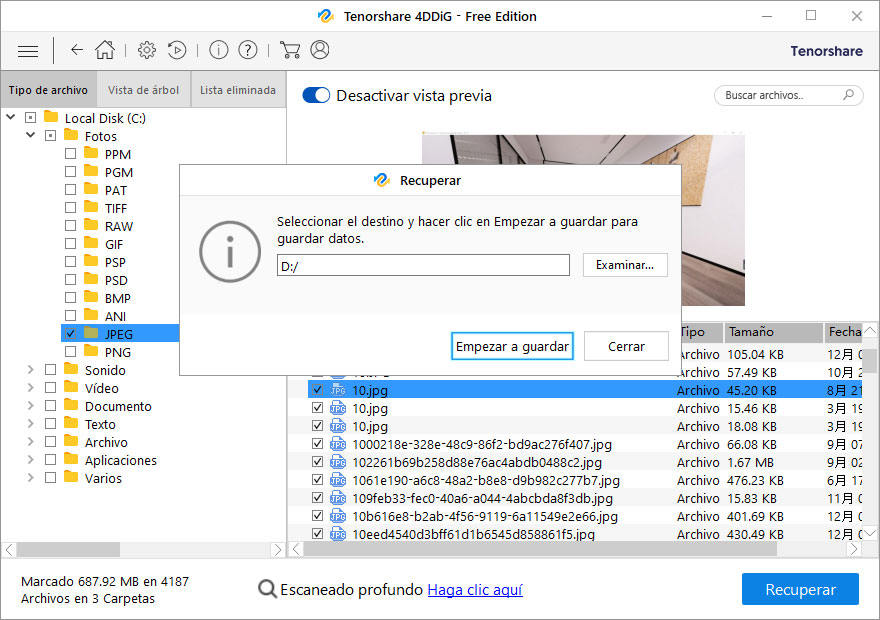The height and width of the screenshot is (620, 880).
Task: Expand the Aplicaciones tree node
Action: tap(30, 460)
